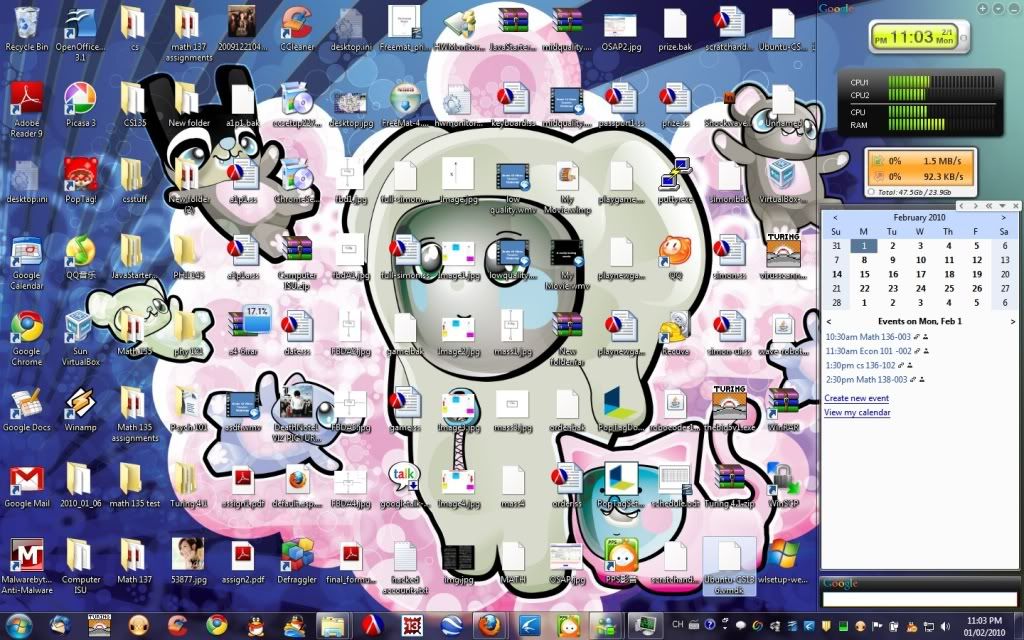The width and height of the screenshot is (1024, 640).
Task: Open the CS135 folder
Action: [x=134, y=105]
